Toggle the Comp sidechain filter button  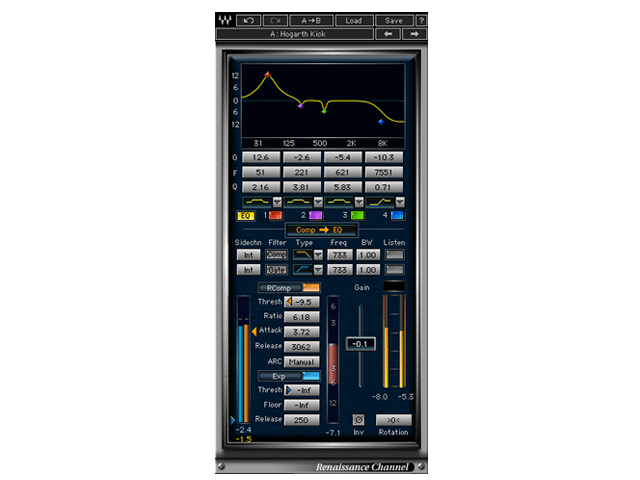click(x=277, y=255)
